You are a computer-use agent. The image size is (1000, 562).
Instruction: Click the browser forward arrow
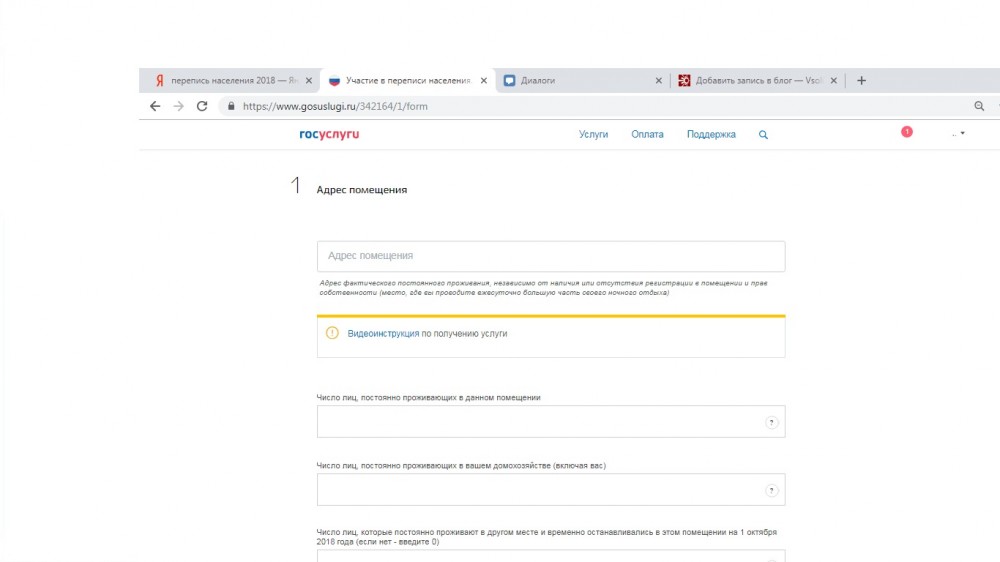pyautogui.click(x=178, y=106)
